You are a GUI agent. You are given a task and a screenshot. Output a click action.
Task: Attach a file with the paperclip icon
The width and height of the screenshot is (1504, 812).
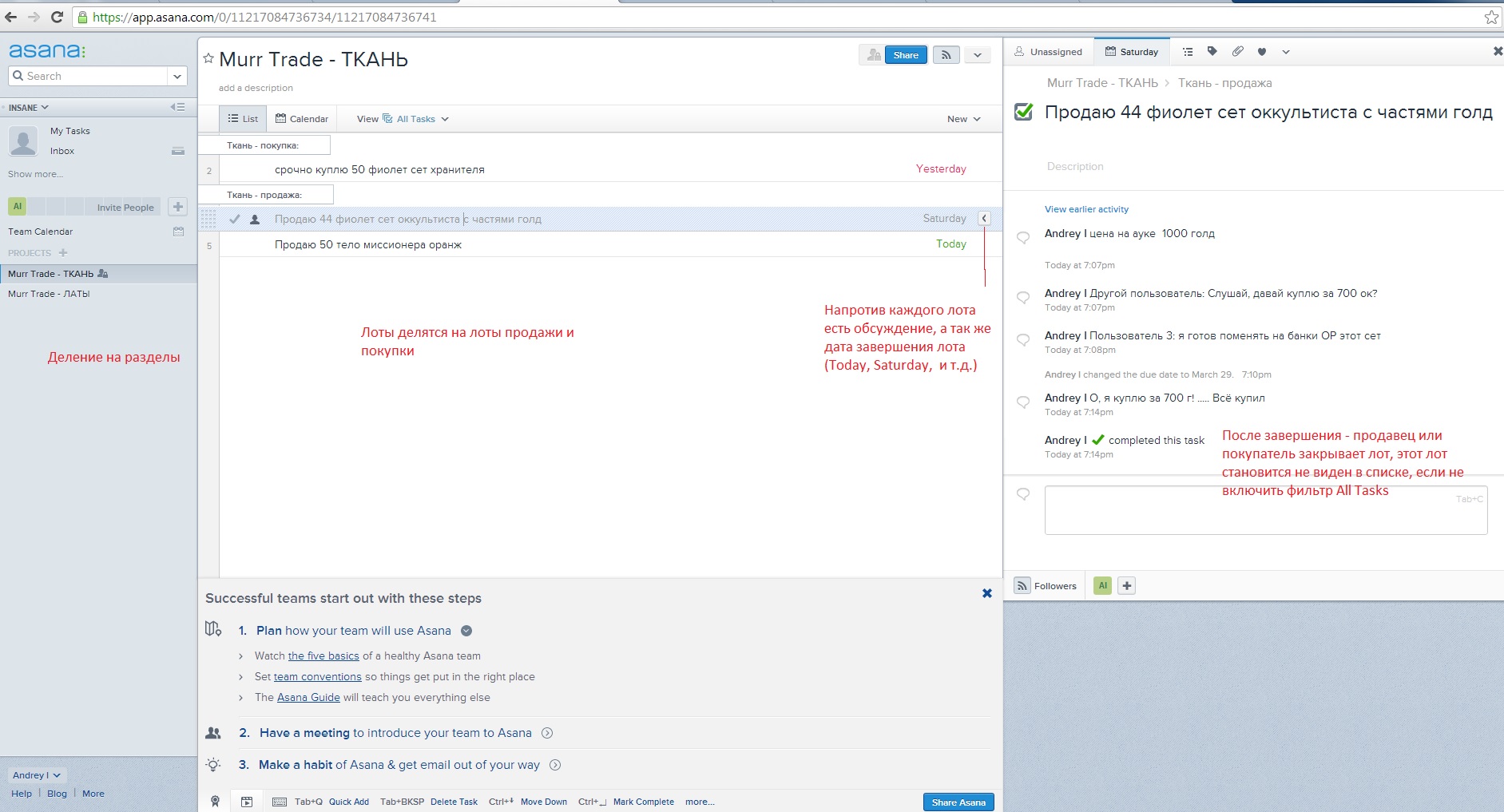[1237, 52]
